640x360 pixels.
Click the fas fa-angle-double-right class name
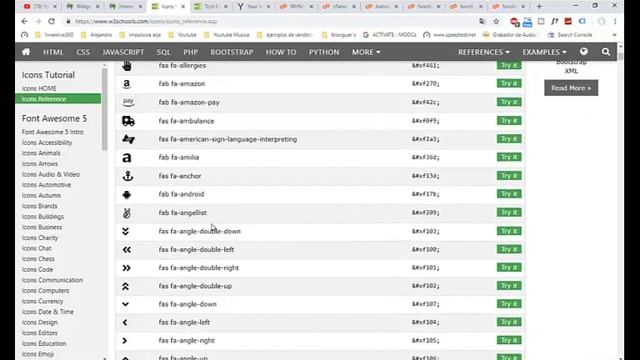click(199, 268)
